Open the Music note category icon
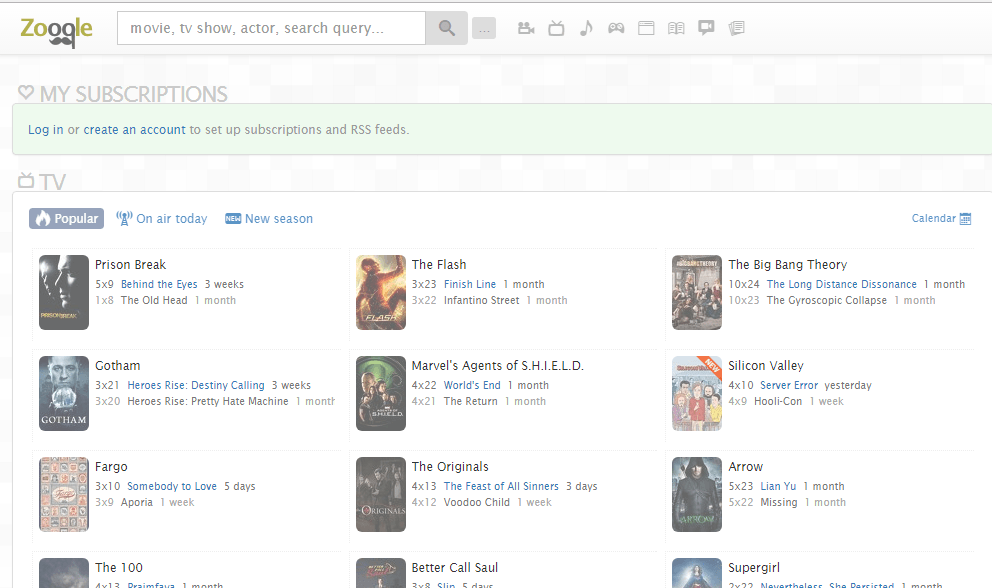Image resolution: width=992 pixels, height=588 pixels. [586, 28]
